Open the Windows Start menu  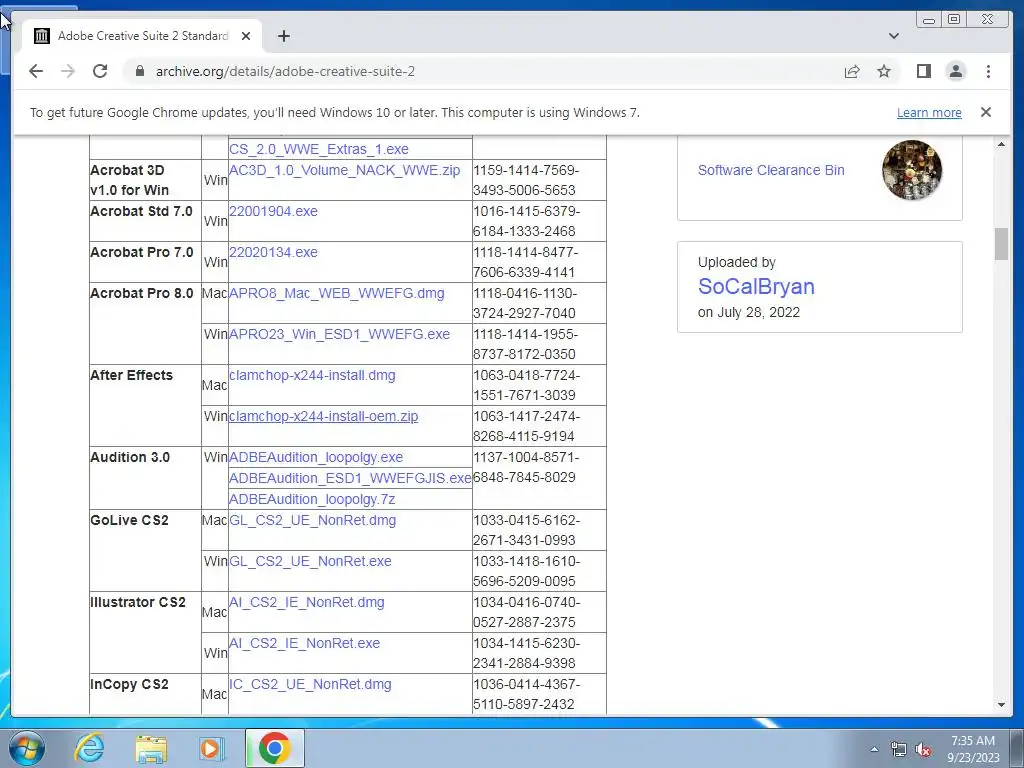tap(26, 748)
